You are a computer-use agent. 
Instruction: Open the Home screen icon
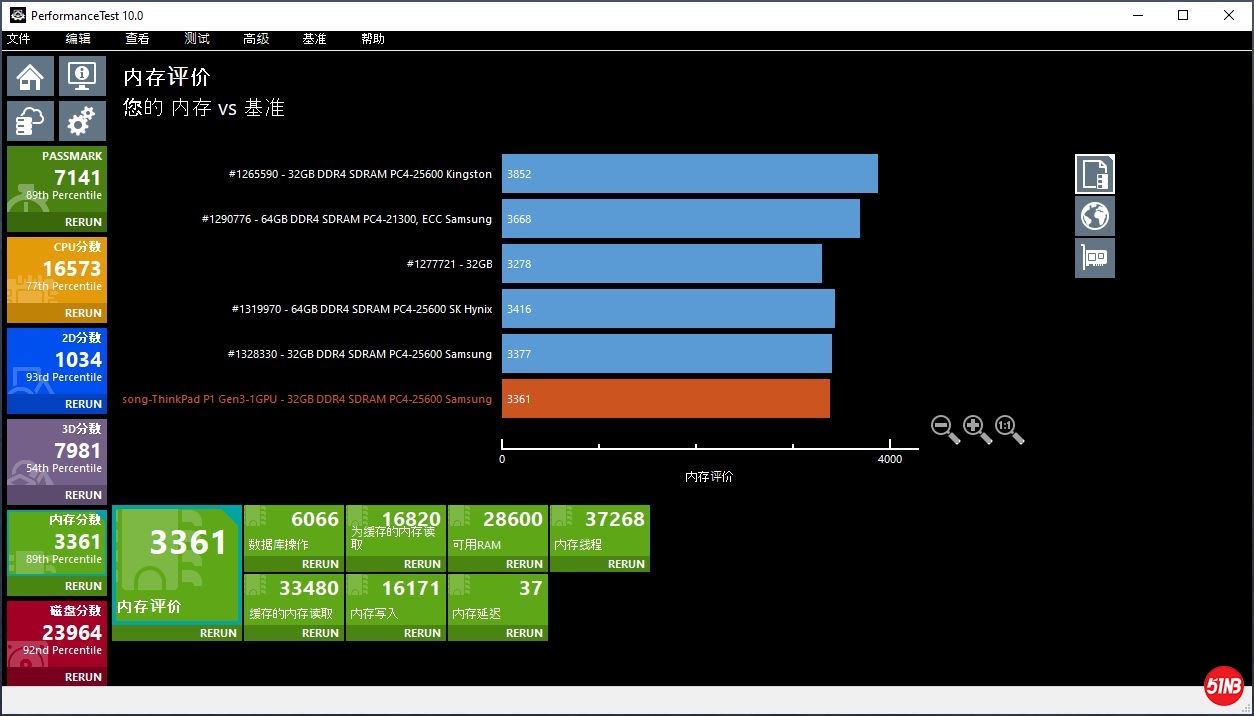(31, 77)
